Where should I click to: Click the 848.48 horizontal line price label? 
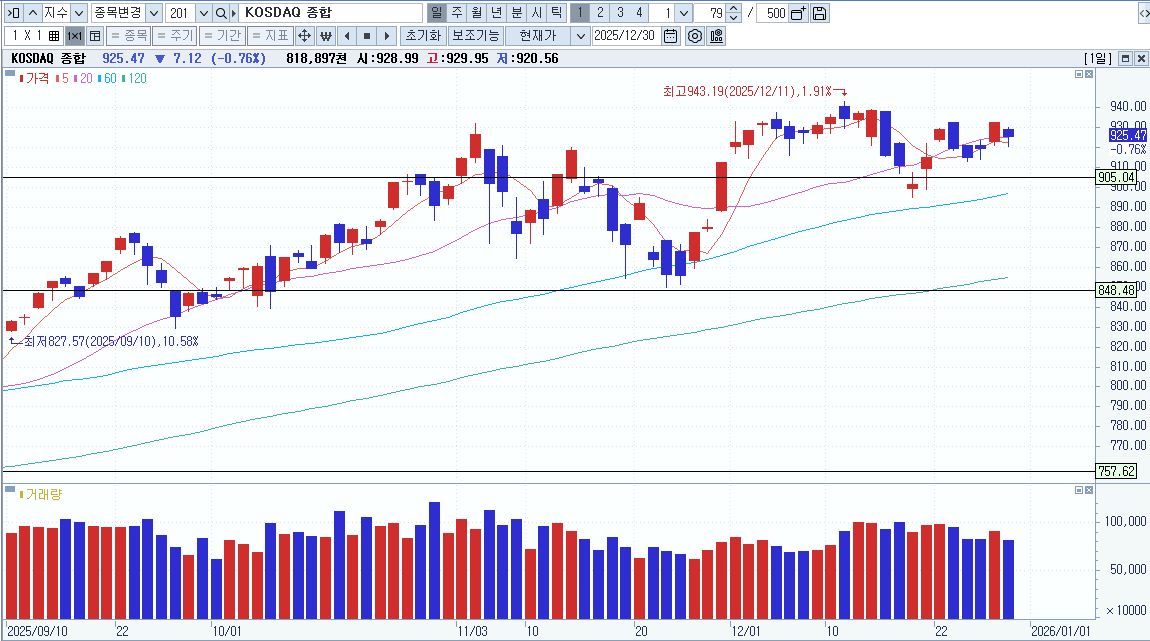1116,290
